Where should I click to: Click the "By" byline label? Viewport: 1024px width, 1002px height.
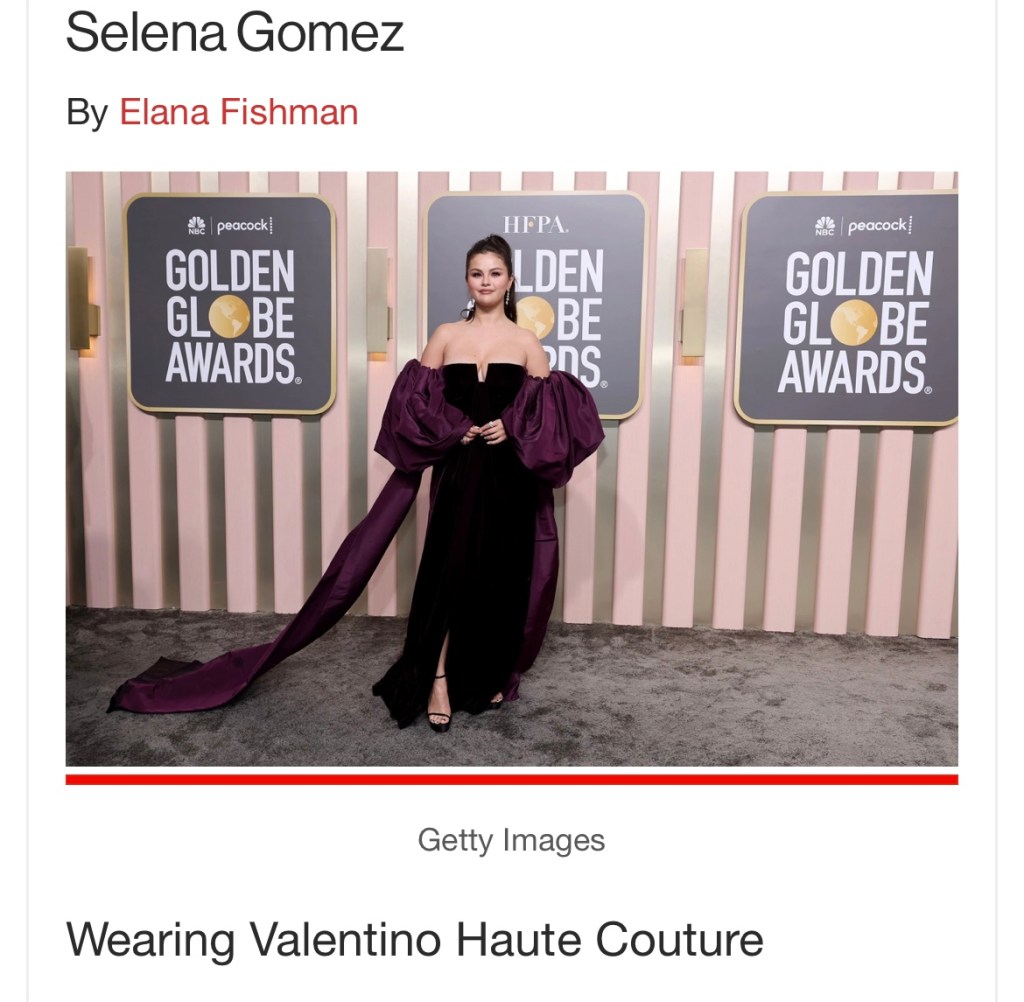coord(87,113)
